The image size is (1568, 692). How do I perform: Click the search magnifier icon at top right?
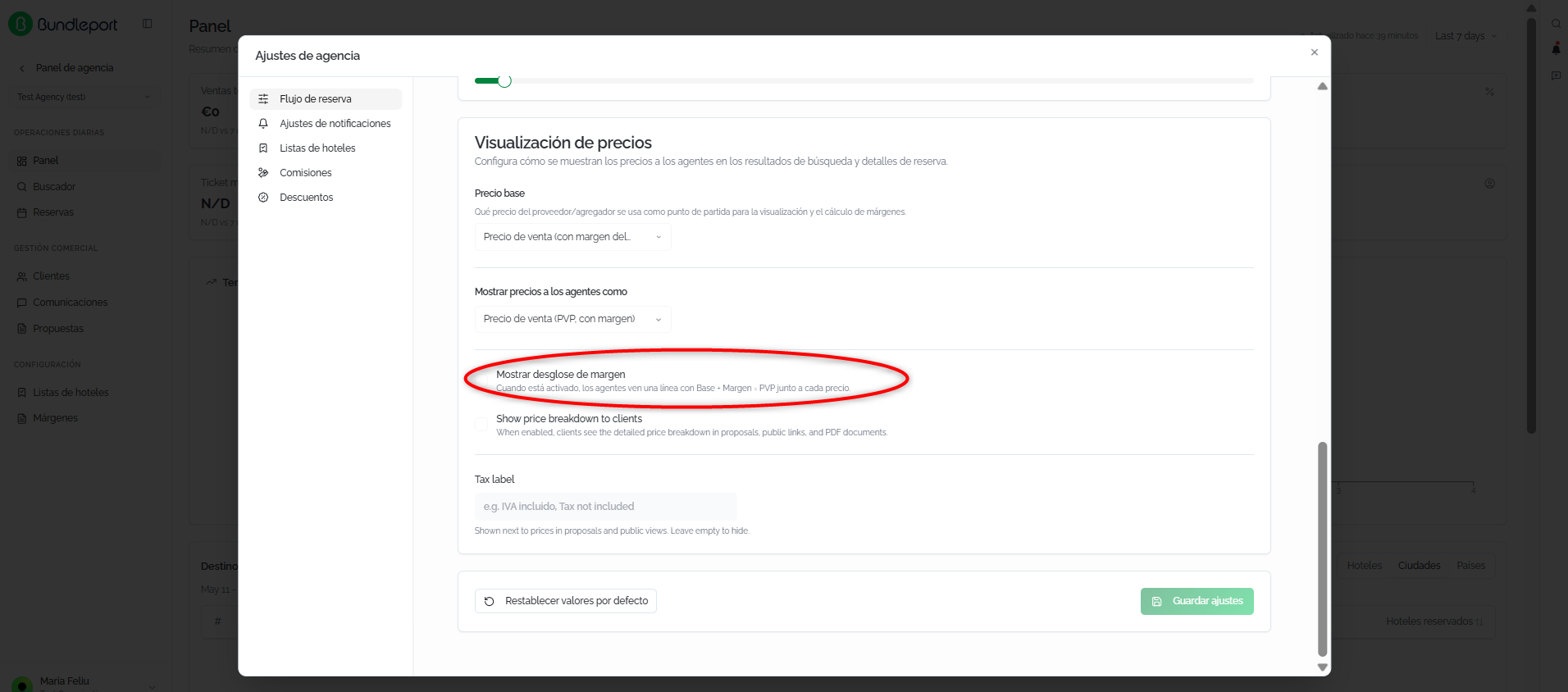pyautogui.click(x=1556, y=24)
